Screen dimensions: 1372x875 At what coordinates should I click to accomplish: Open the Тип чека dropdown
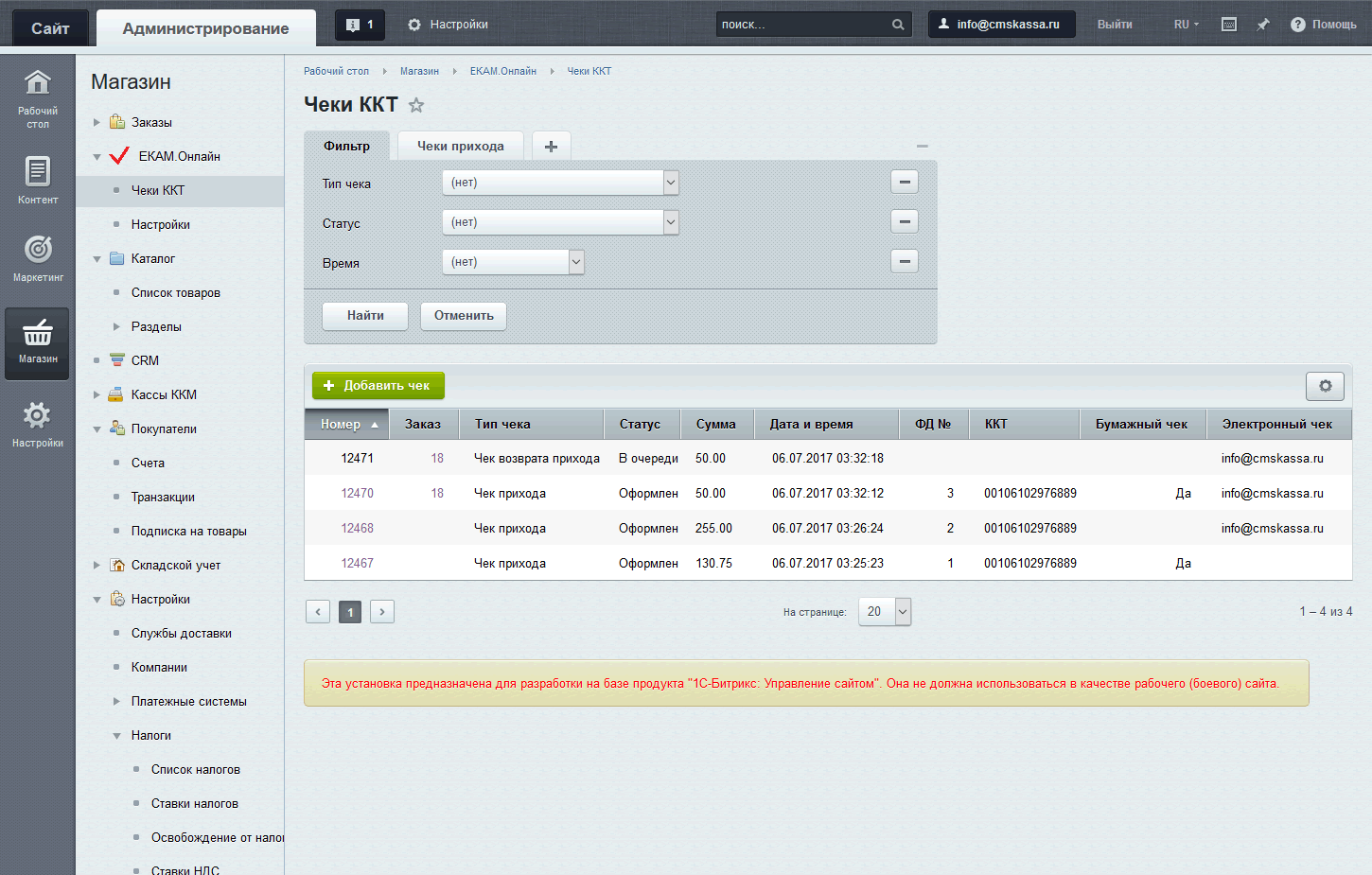tap(560, 183)
